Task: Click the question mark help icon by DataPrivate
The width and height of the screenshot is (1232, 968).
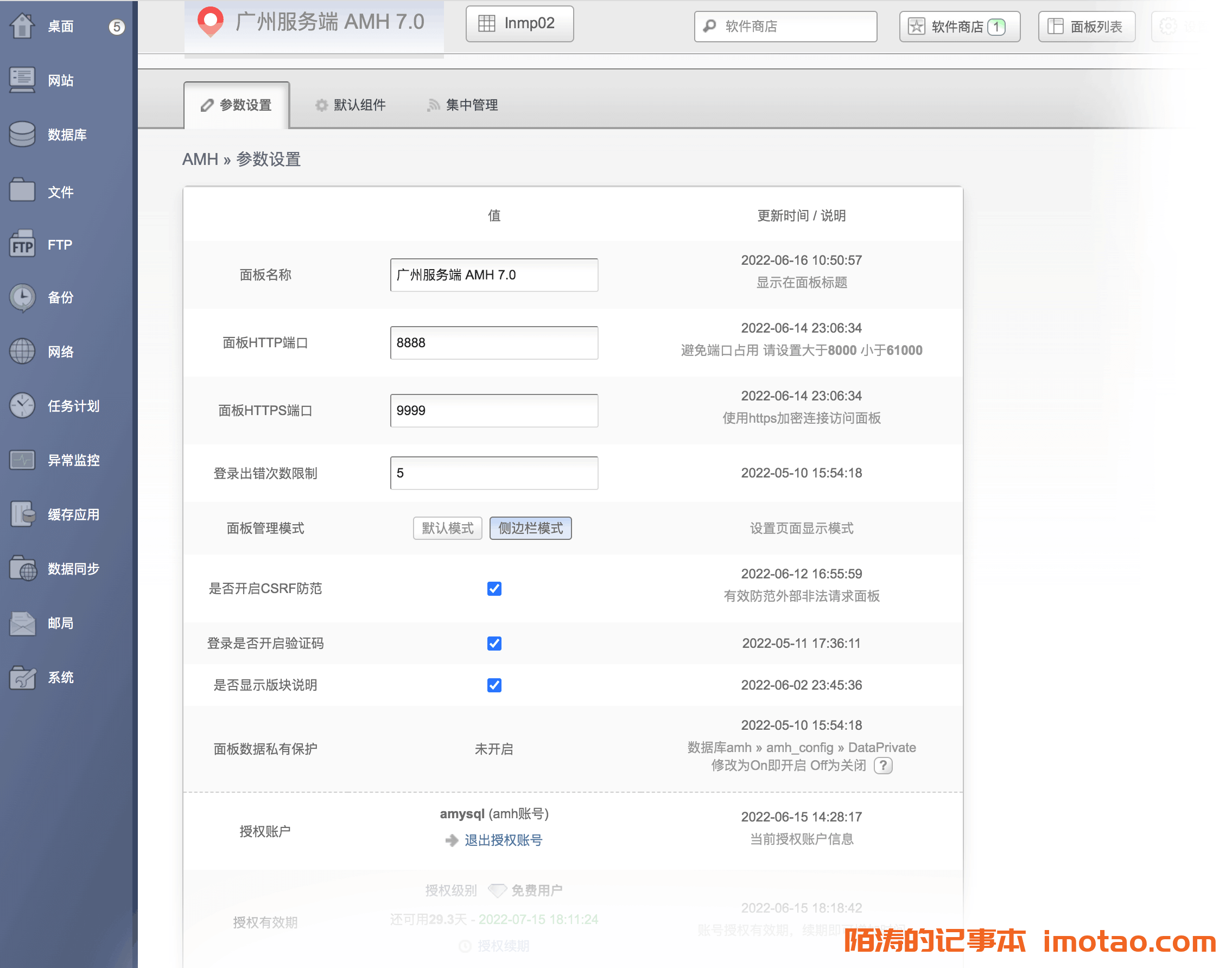Action: (x=883, y=765)
